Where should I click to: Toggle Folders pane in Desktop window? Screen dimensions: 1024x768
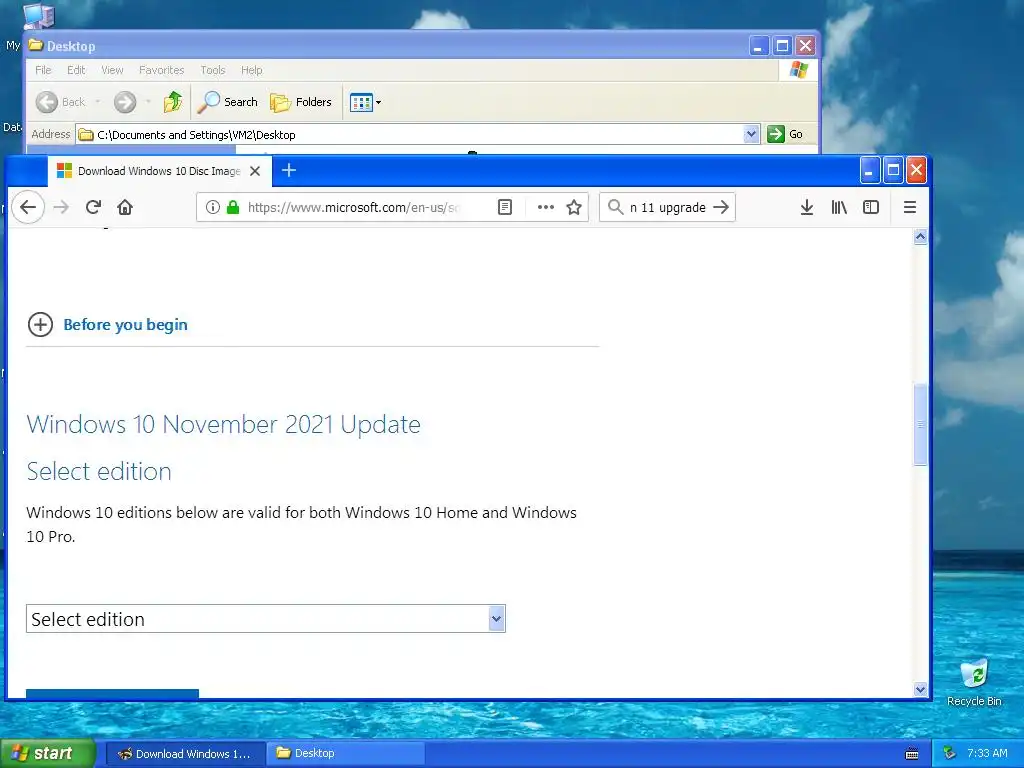click(x=301, y=102)
